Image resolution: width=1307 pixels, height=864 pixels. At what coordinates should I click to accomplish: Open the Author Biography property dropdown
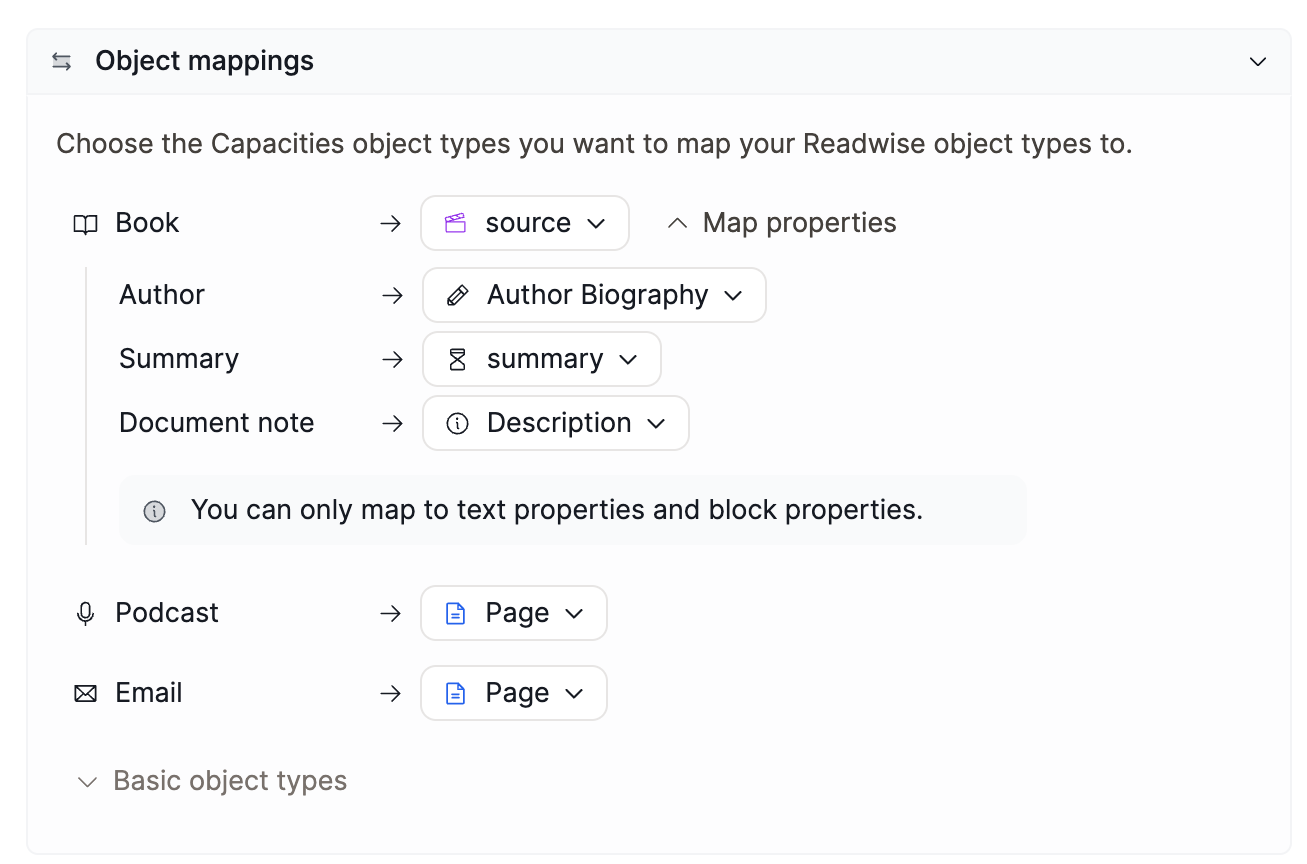595,295
